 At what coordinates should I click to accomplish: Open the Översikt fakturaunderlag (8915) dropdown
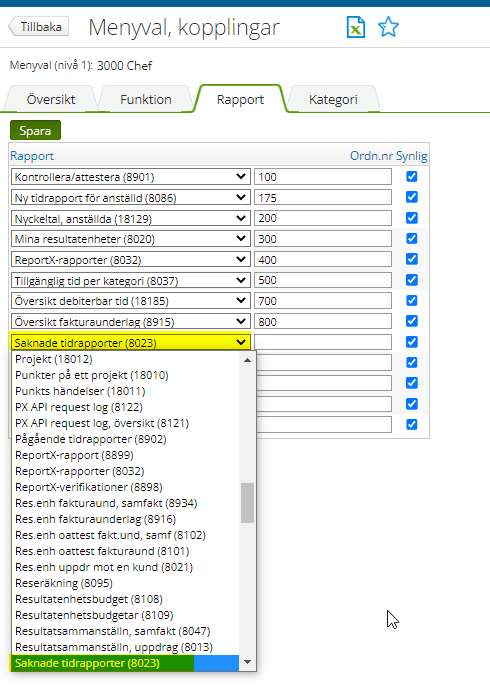tap(131, 322)
